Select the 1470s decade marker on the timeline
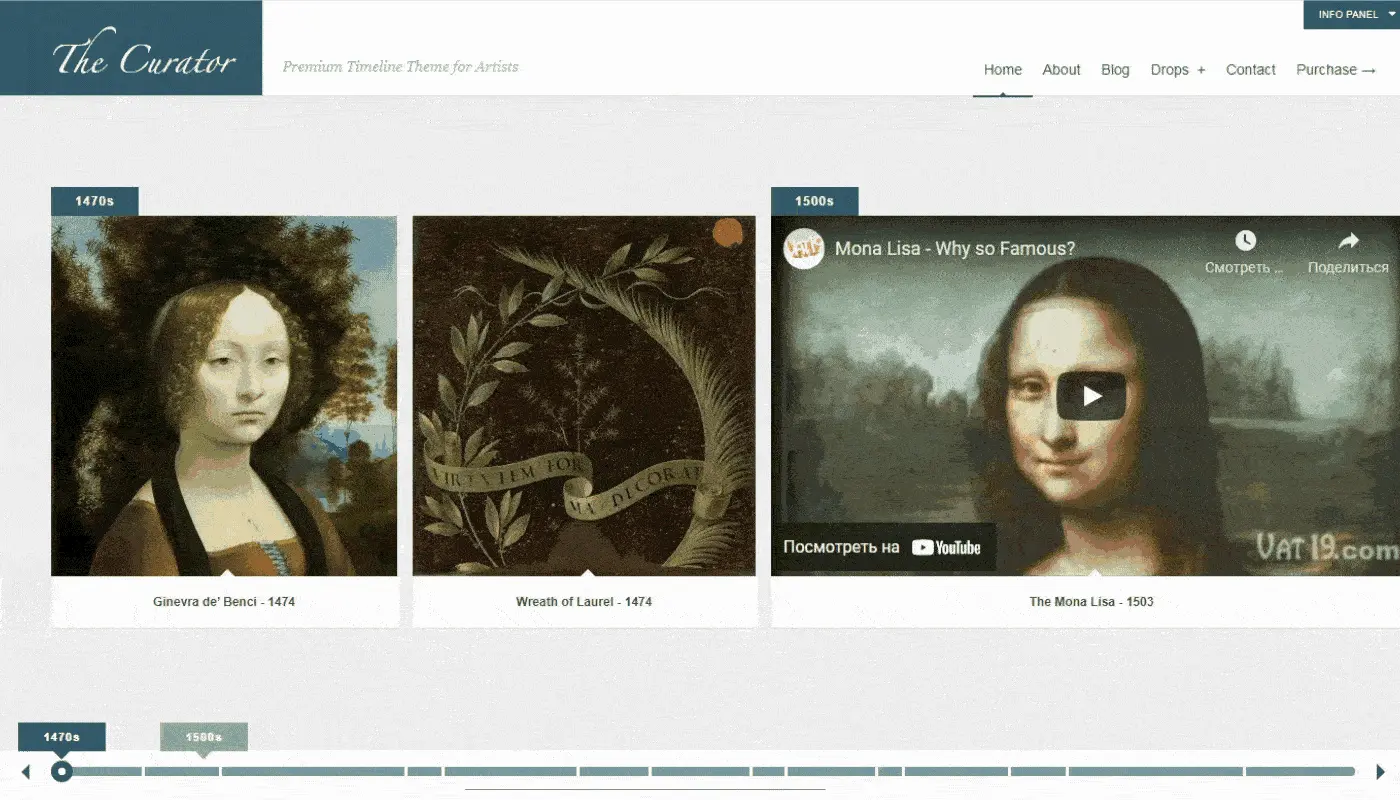 [x=62, y=735]
